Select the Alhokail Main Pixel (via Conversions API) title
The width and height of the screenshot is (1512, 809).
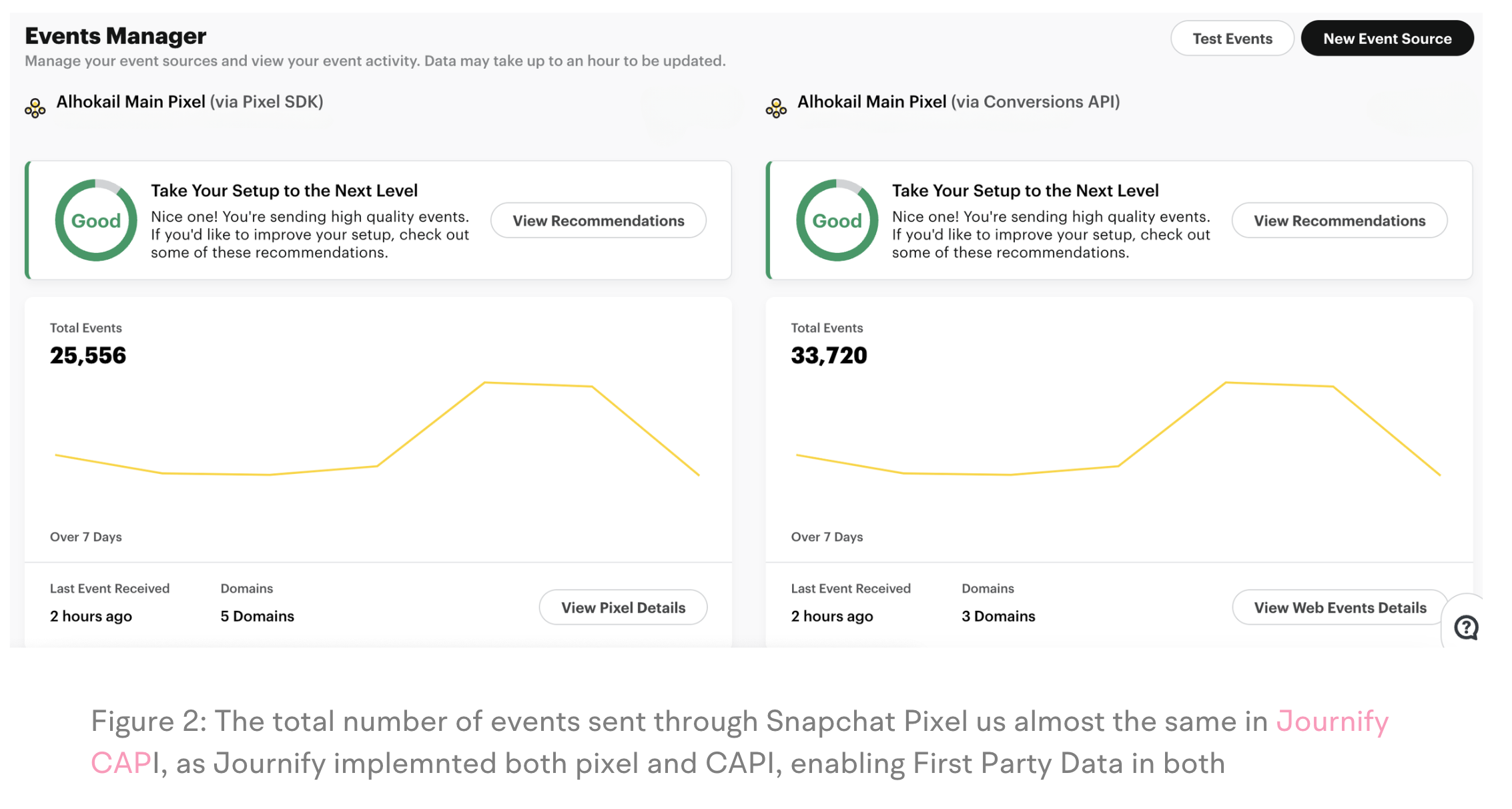tap(958, 102)
